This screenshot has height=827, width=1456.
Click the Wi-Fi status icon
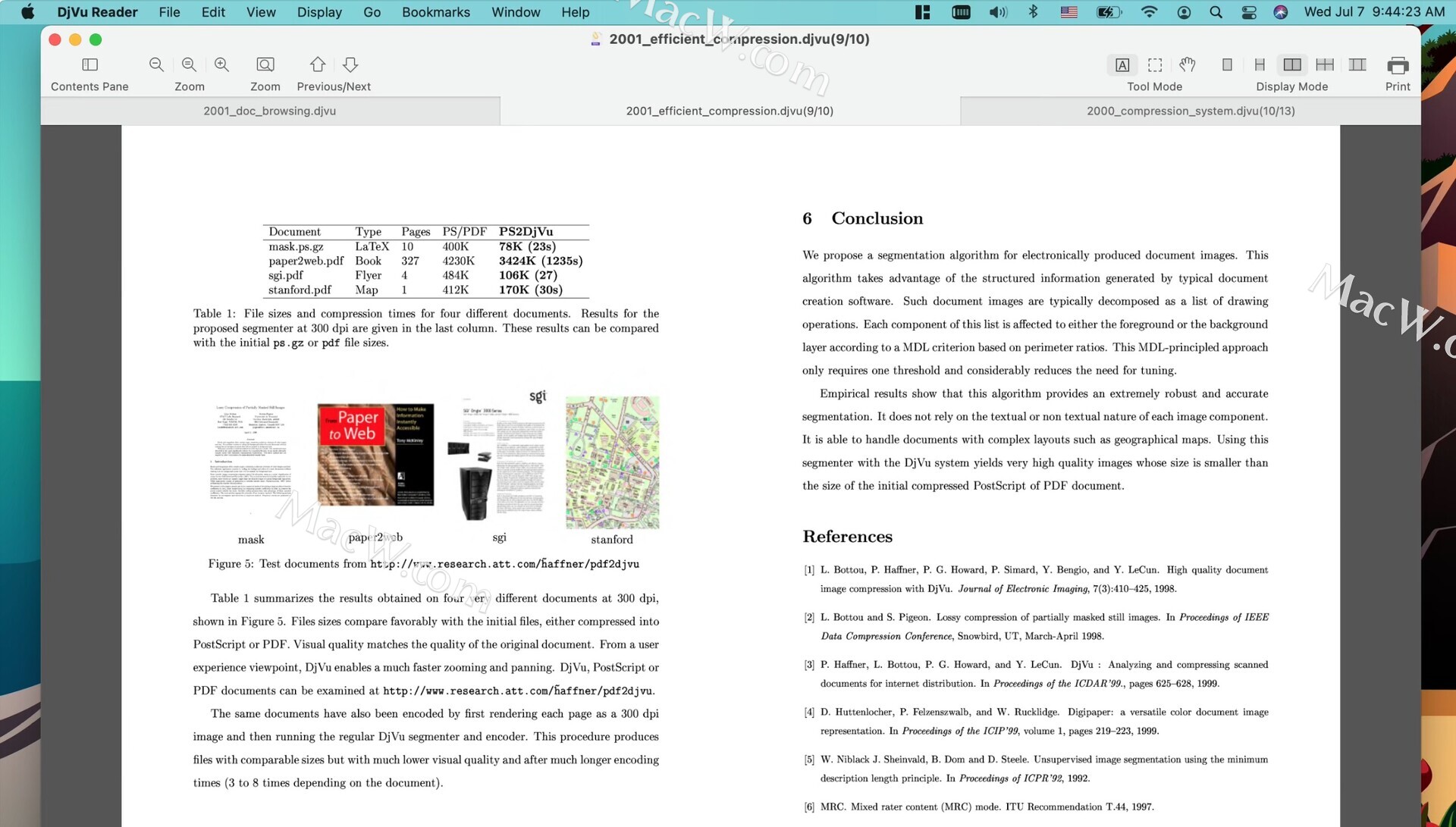tap(1149, 12)
